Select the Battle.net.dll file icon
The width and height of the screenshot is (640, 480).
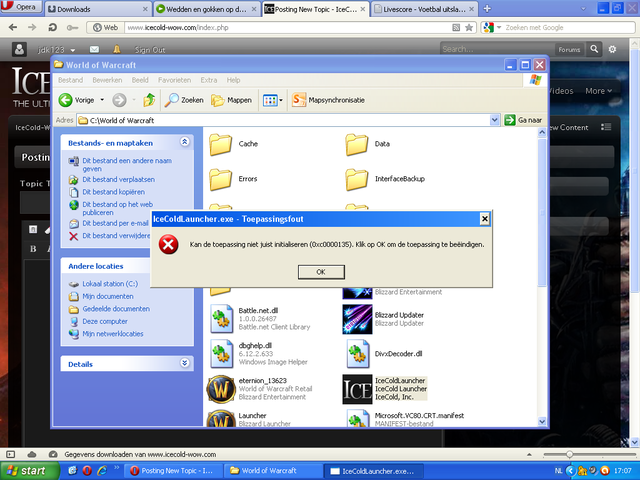pyautogui.click(x=222, y=319)
